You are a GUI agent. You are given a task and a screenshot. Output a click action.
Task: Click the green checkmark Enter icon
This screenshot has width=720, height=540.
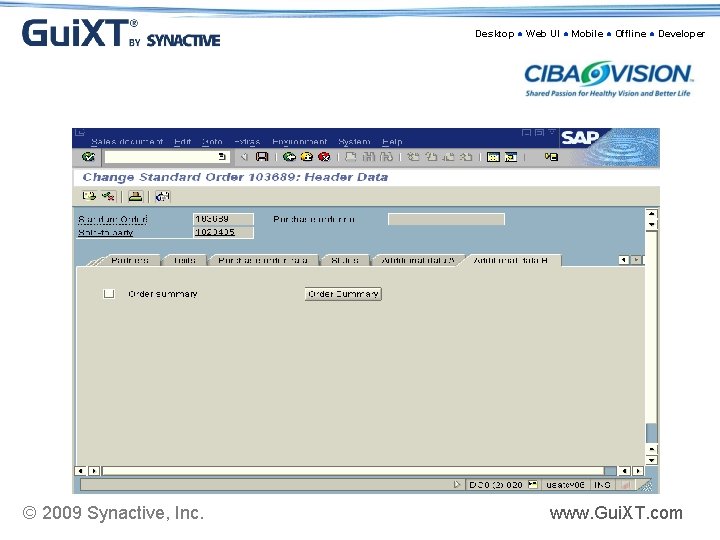point(88,157)
